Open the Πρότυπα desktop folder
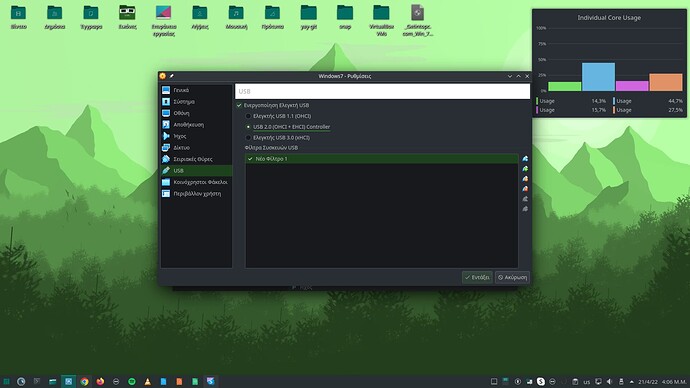The width and height of the screenshot is (690, 388). pyautogui.click(x=272, y=18)
